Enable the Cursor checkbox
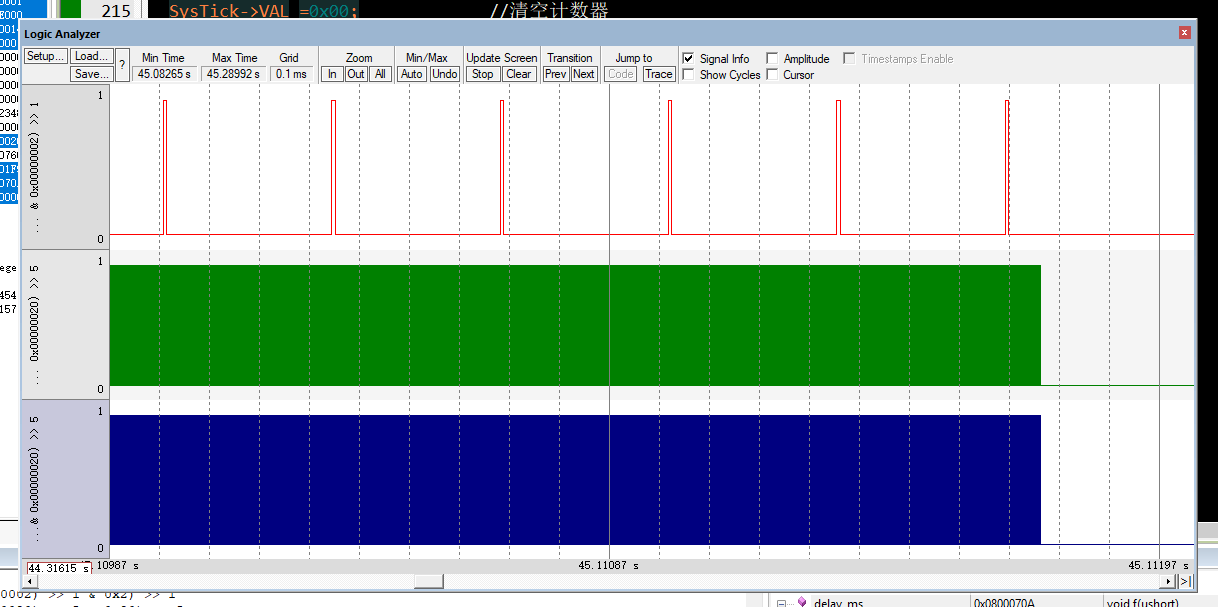The image size is (1218, 607). (x=771, y=75)
